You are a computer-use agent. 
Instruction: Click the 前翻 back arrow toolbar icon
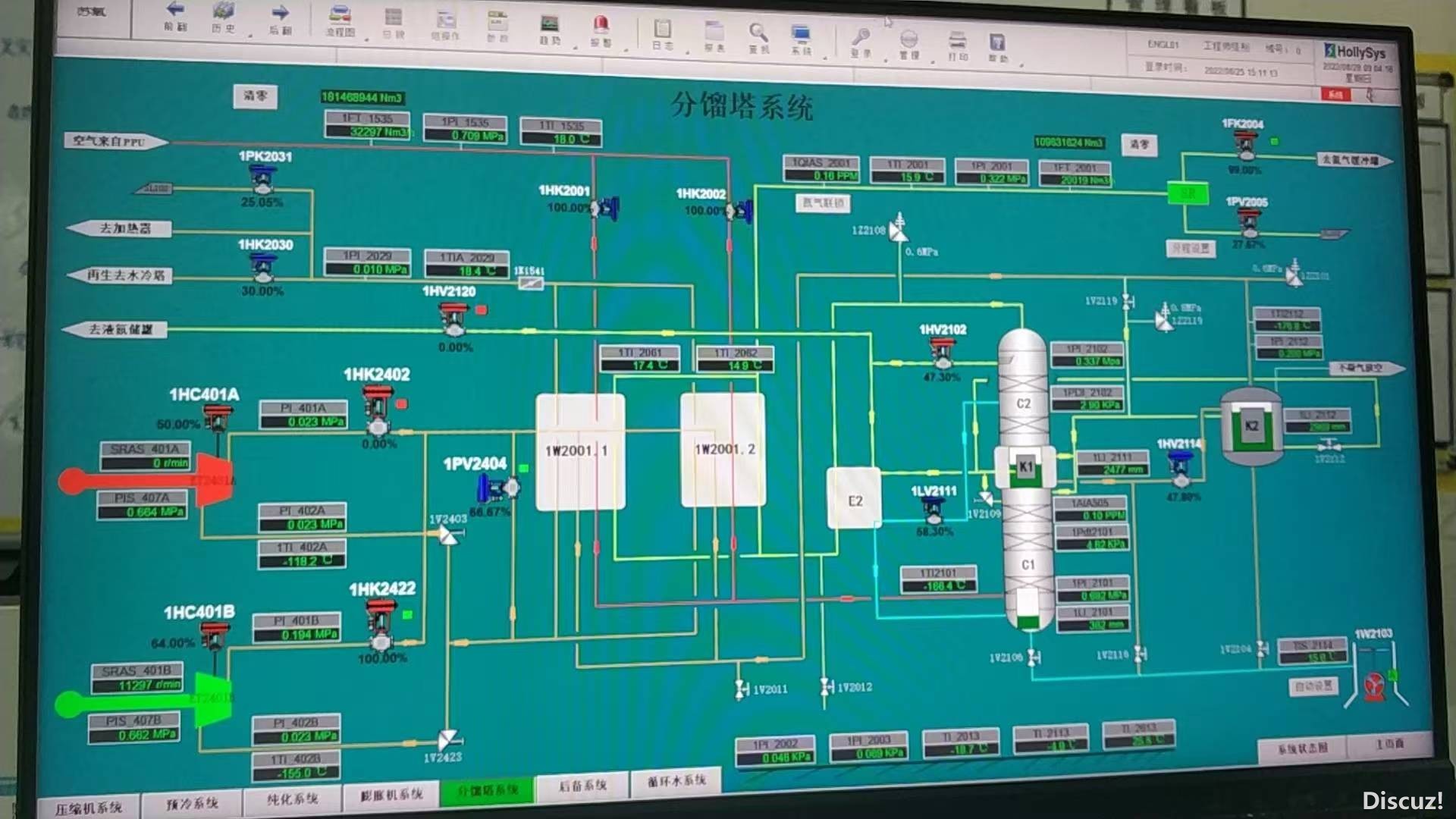click(x=175, y=10)
